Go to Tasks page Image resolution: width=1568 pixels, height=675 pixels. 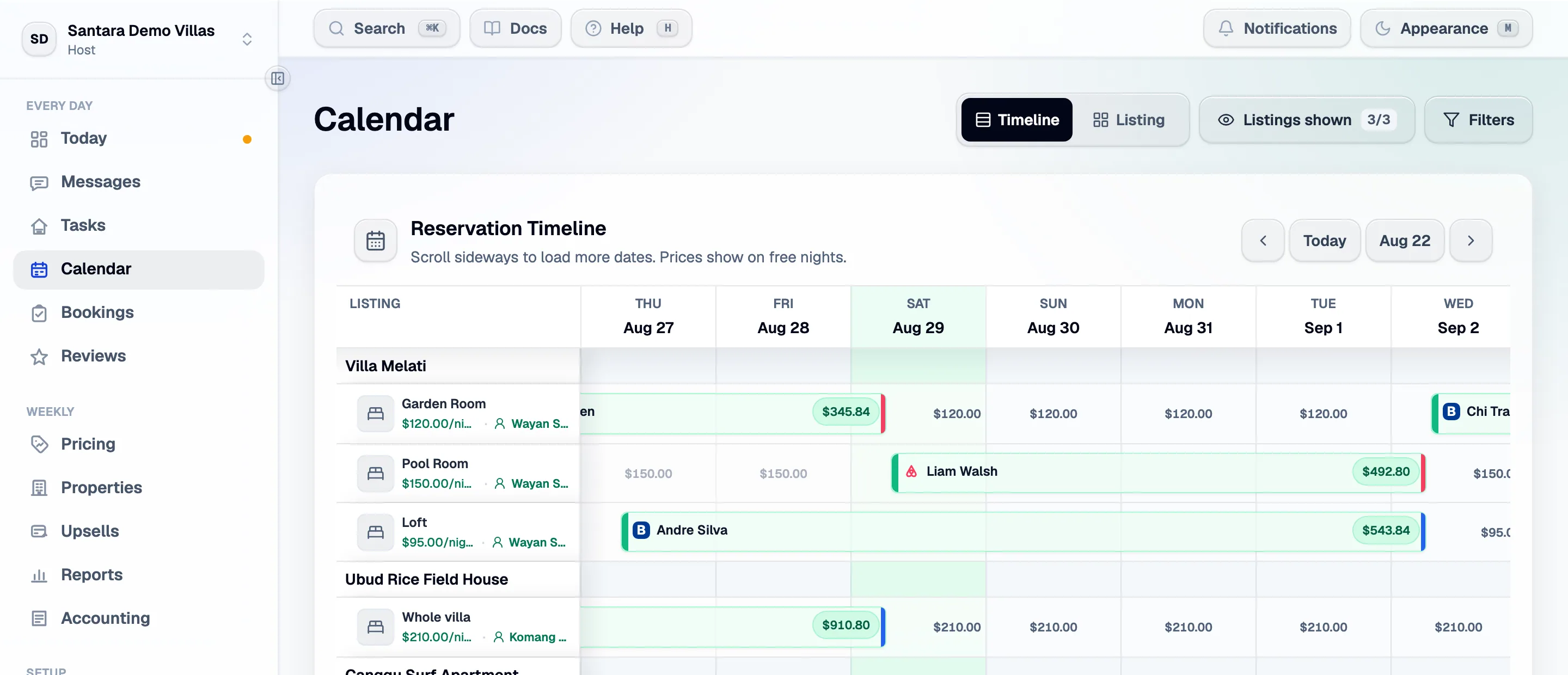139,225
